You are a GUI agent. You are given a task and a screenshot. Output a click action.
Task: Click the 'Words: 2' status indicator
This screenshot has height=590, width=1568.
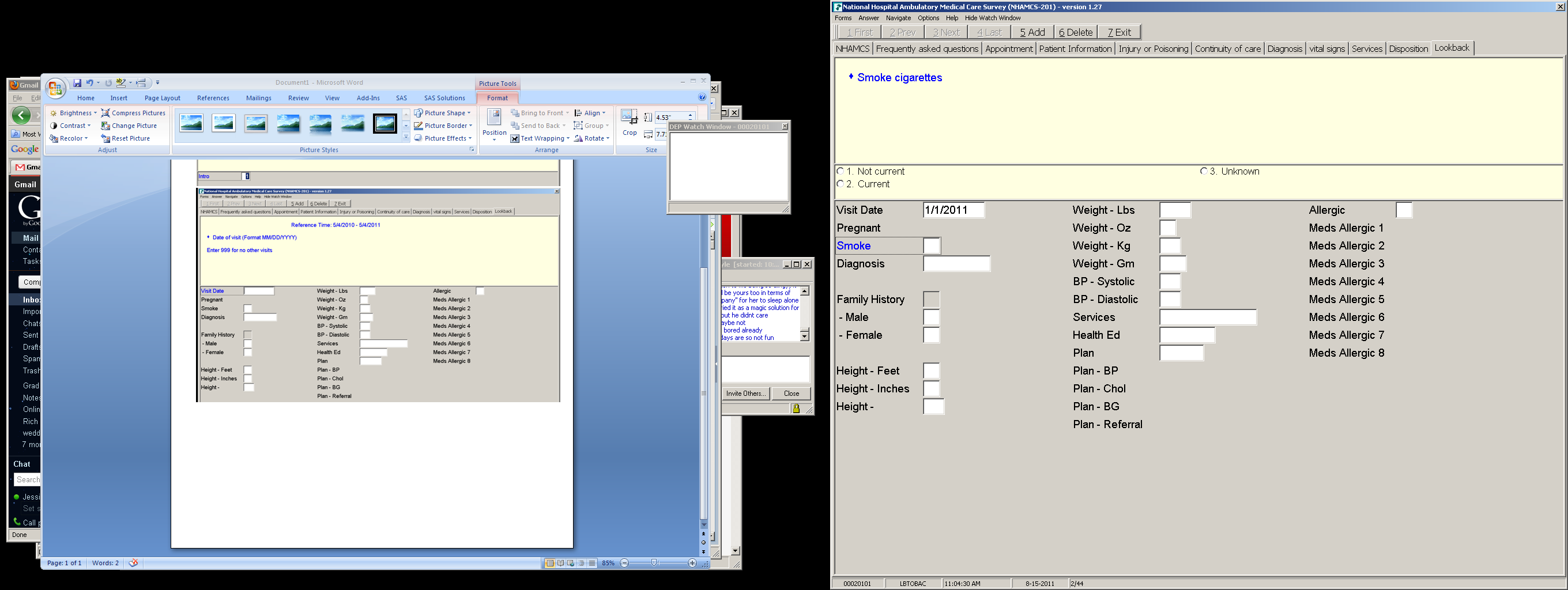pyautogui.click(x=105, y=563)
